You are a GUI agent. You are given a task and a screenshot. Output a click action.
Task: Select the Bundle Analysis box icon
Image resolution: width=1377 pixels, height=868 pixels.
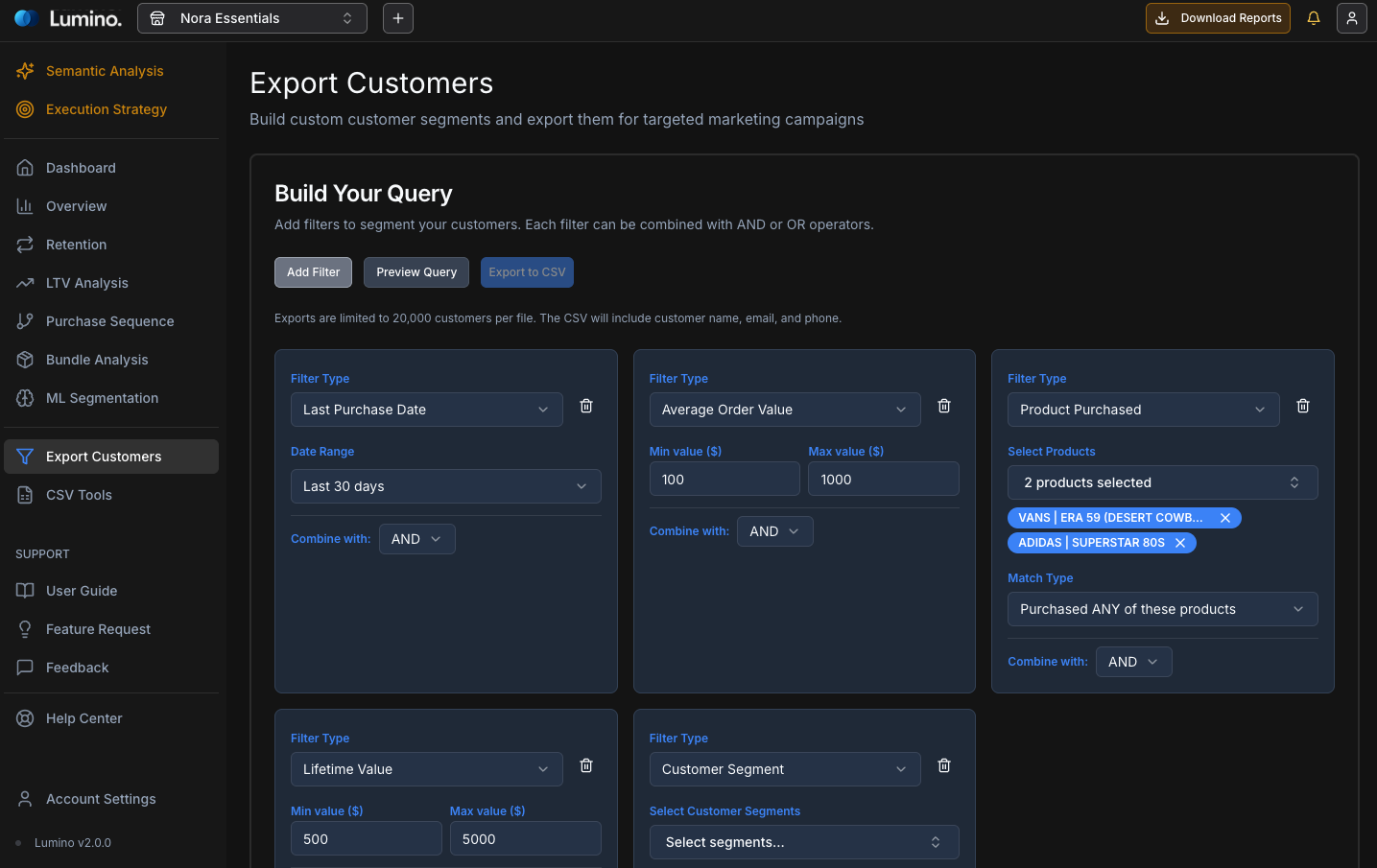[x=25, y=360]
